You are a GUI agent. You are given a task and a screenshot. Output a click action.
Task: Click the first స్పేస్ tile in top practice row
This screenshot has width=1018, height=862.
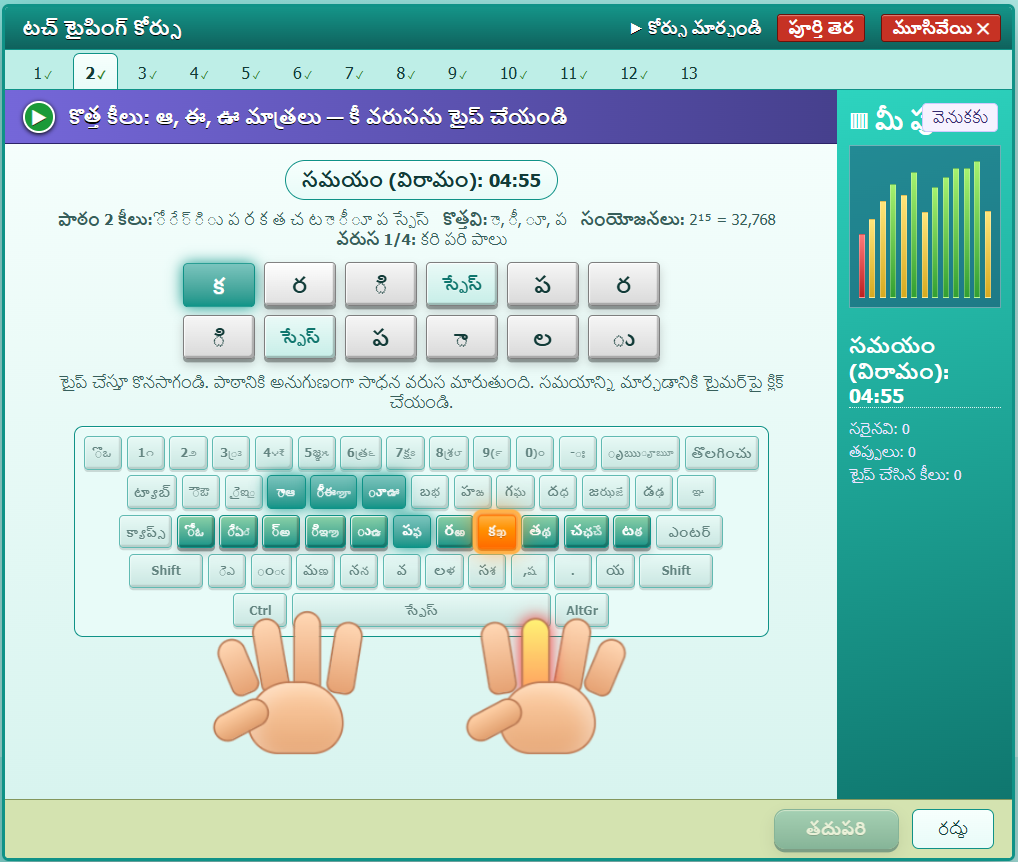tap(462, 285)
